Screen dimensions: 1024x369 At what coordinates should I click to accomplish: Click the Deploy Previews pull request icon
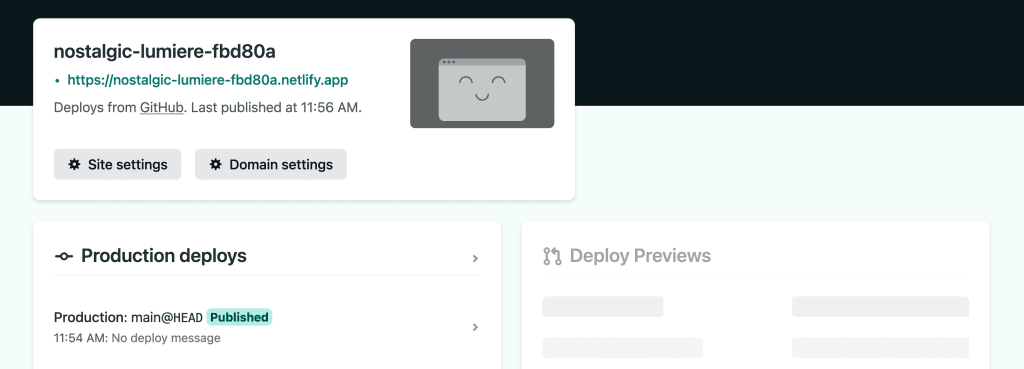pyautogui.click(x=552, y=256)
